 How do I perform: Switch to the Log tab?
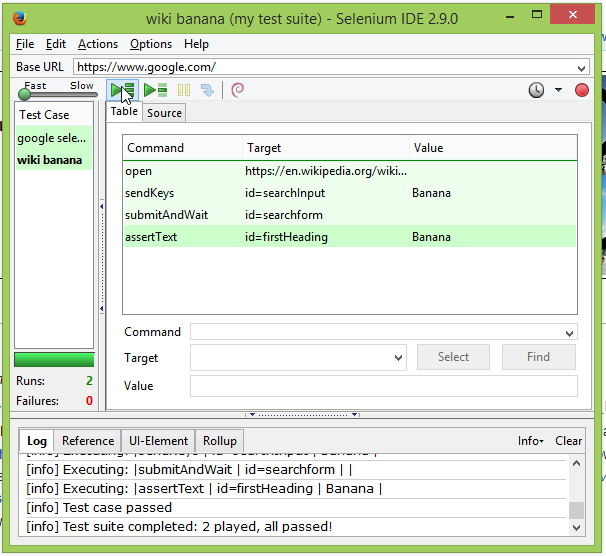(37, 441)
